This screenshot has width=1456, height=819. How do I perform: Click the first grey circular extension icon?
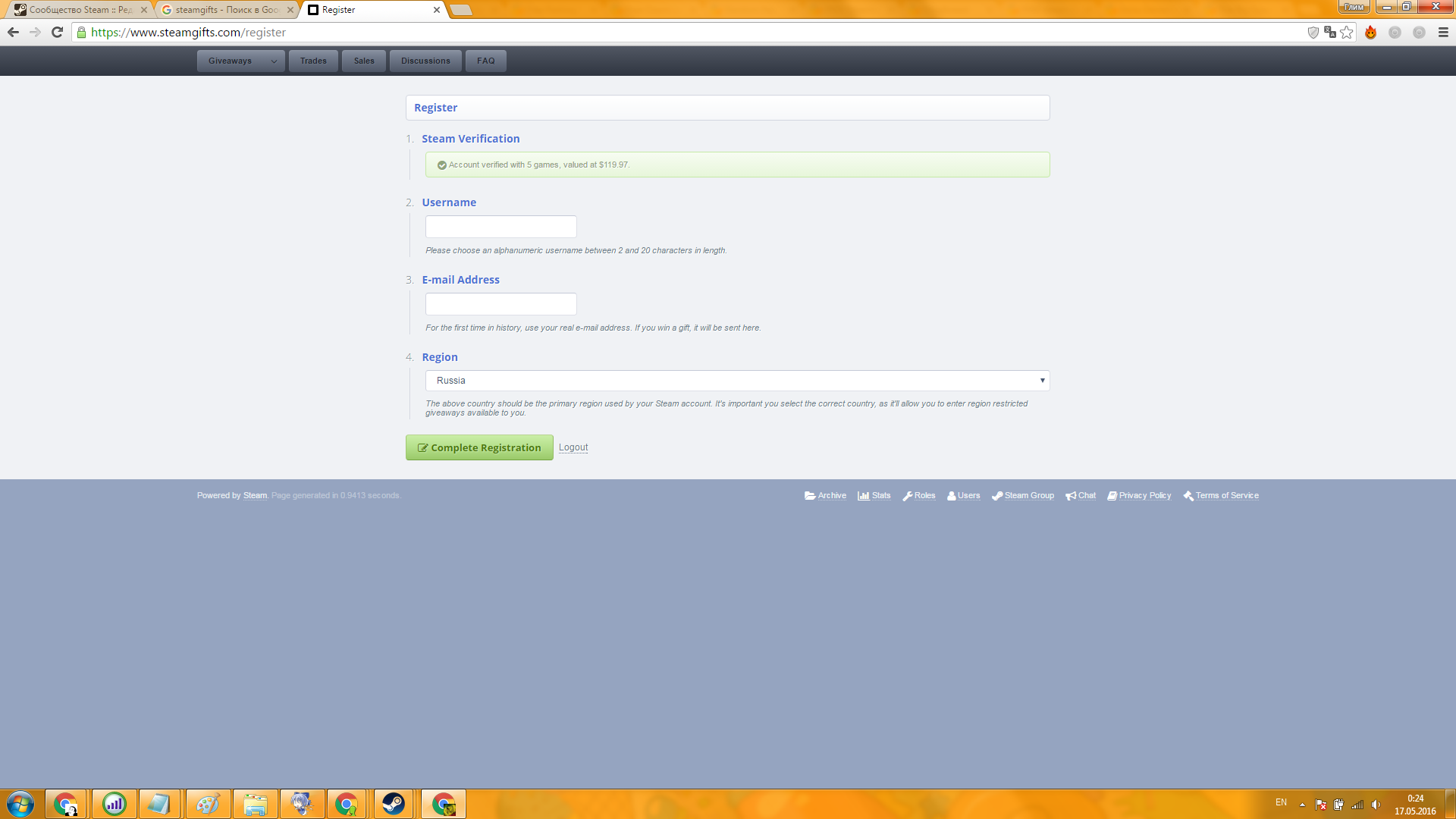click(1395, 33)
